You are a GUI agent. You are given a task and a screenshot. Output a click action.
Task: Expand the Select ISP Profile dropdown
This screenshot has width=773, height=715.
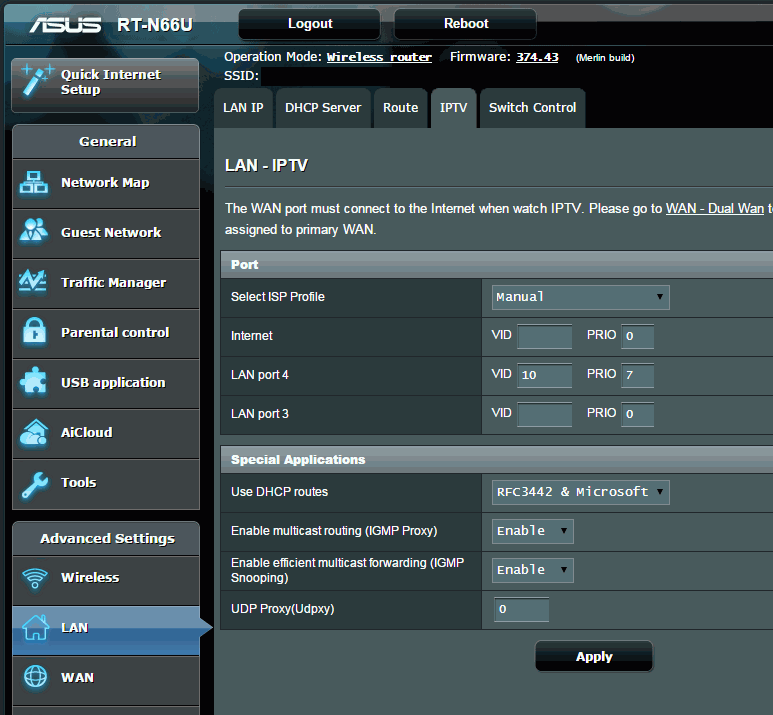click(x=580, y=297)
